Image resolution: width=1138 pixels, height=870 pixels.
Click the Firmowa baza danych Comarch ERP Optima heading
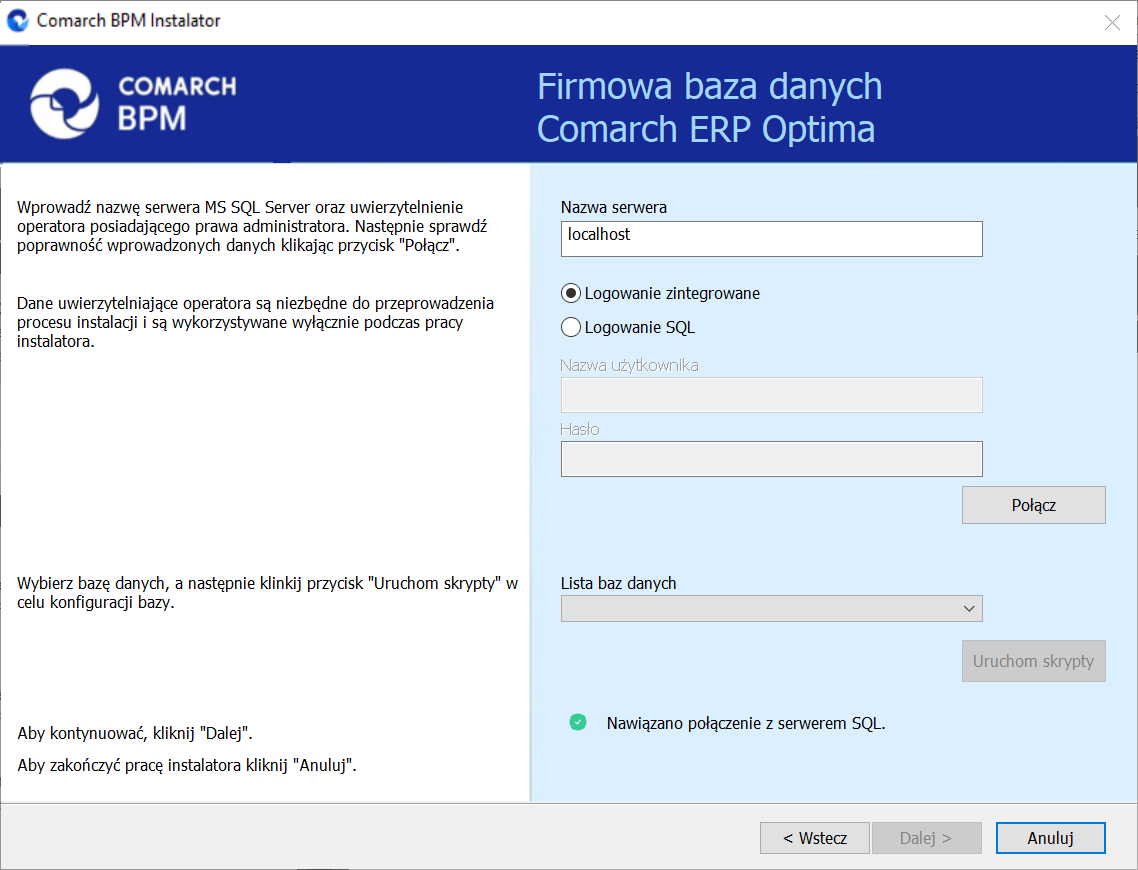pos(709,107)
